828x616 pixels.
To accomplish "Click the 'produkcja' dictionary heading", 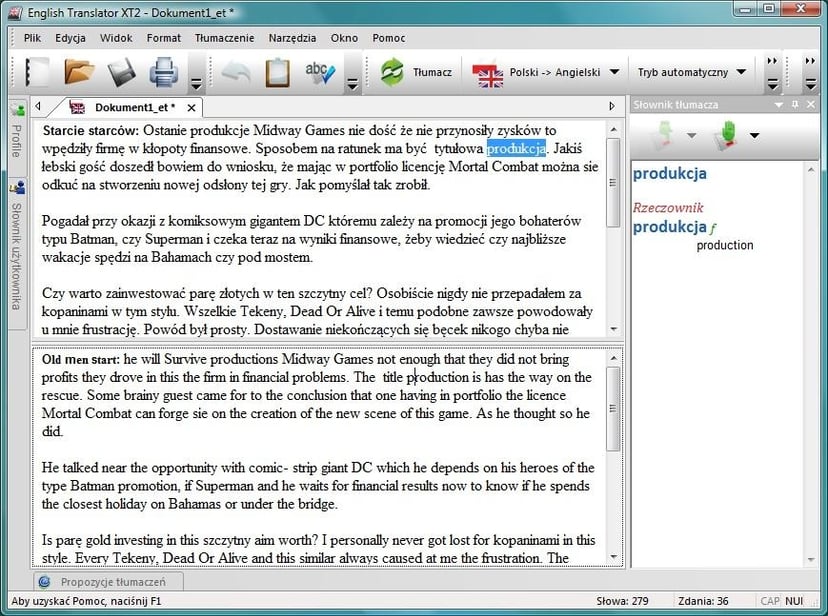I will 670,173.
